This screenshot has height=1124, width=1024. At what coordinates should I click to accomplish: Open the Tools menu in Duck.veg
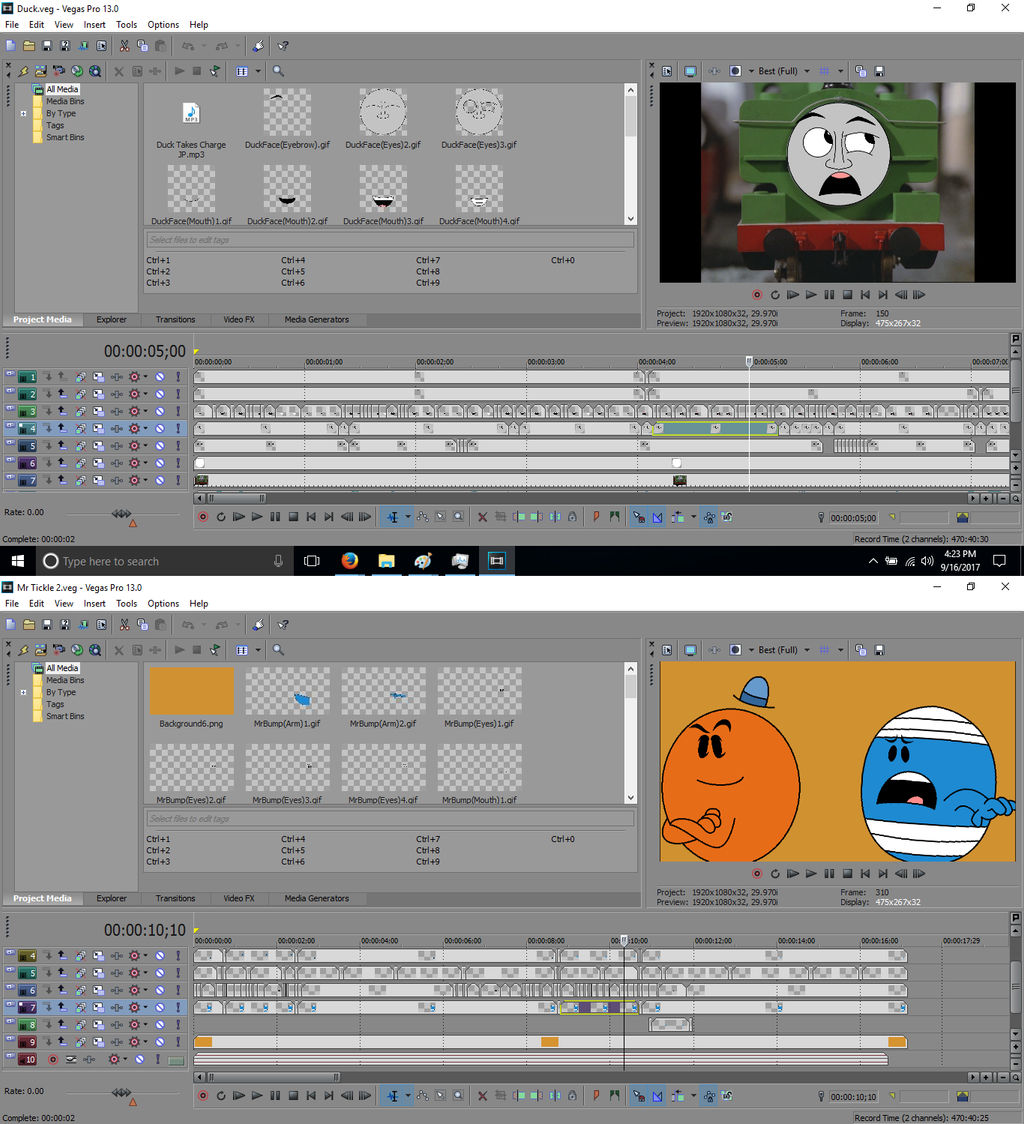(x=126, y=24)
